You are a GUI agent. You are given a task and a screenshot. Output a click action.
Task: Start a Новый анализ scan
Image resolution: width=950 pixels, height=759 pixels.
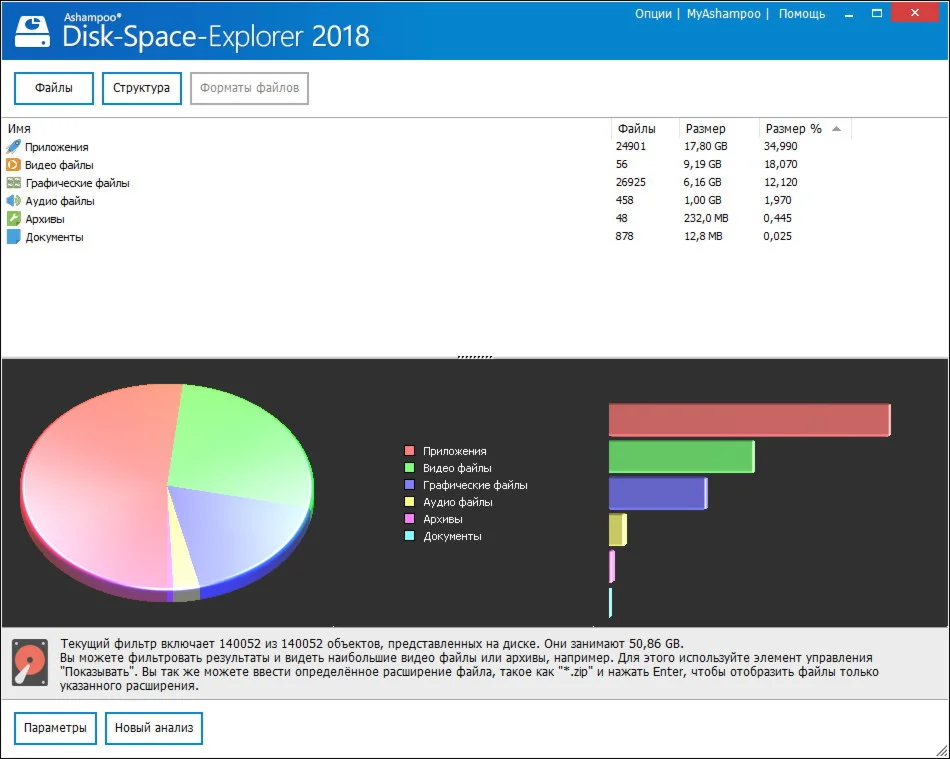(154, 728)
